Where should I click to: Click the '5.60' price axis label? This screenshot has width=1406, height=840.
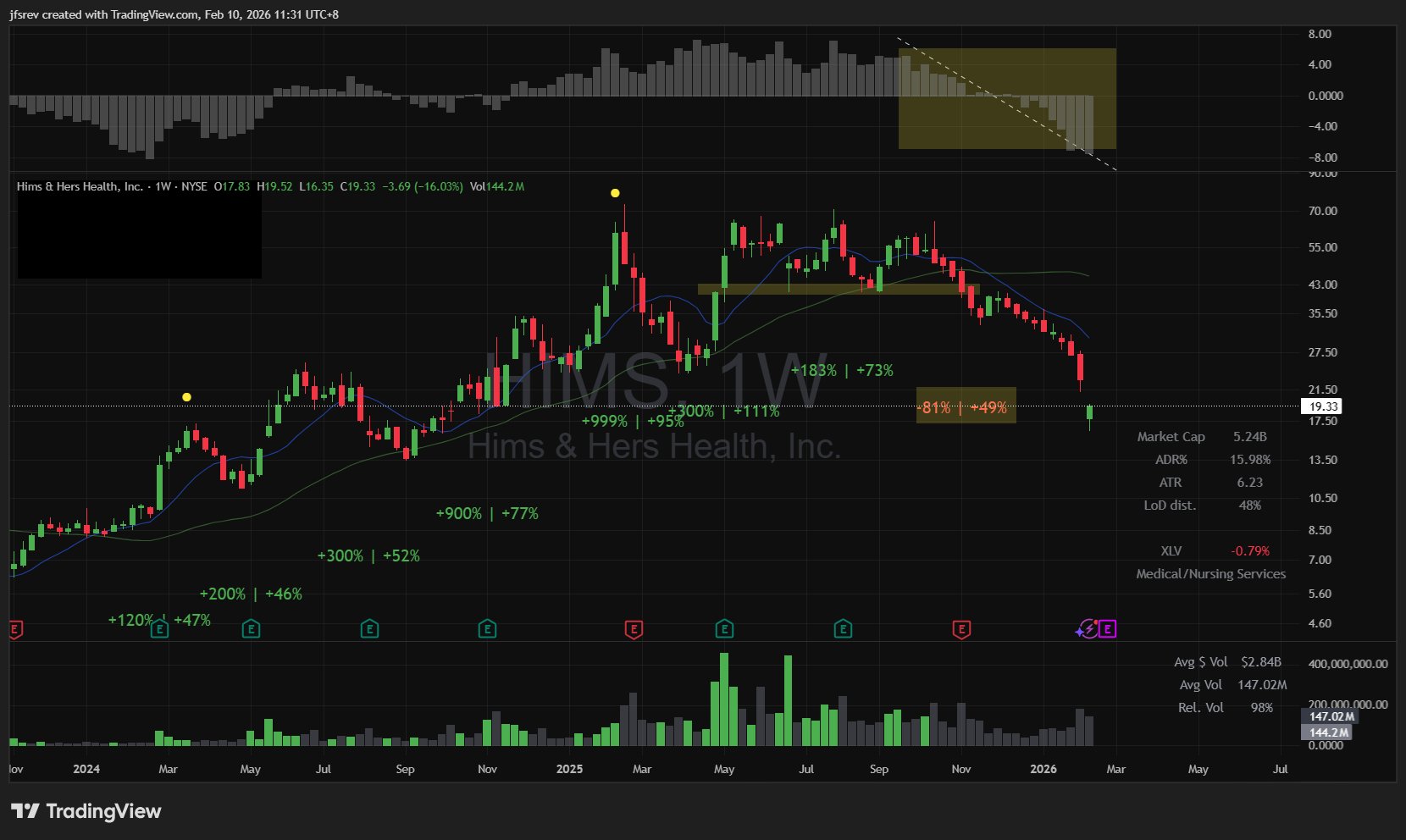point(1320,594)
